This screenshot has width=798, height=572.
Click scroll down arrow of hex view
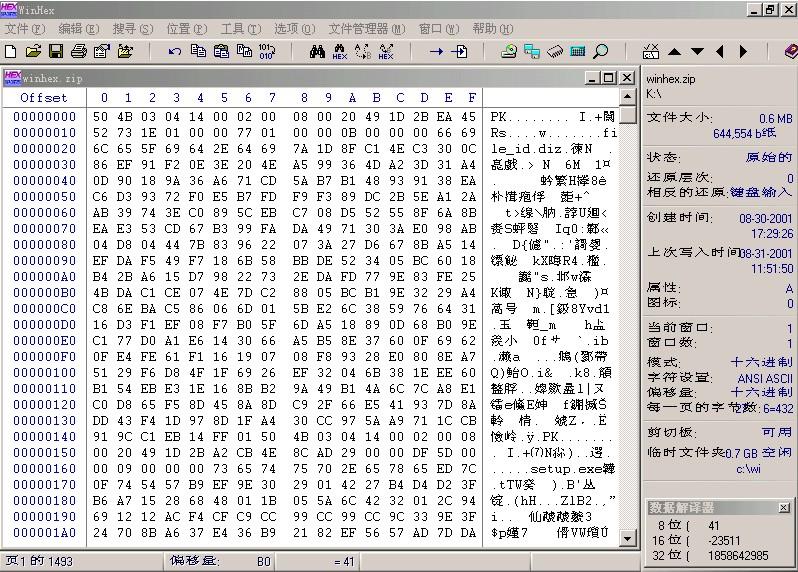[x=628, y=538]
